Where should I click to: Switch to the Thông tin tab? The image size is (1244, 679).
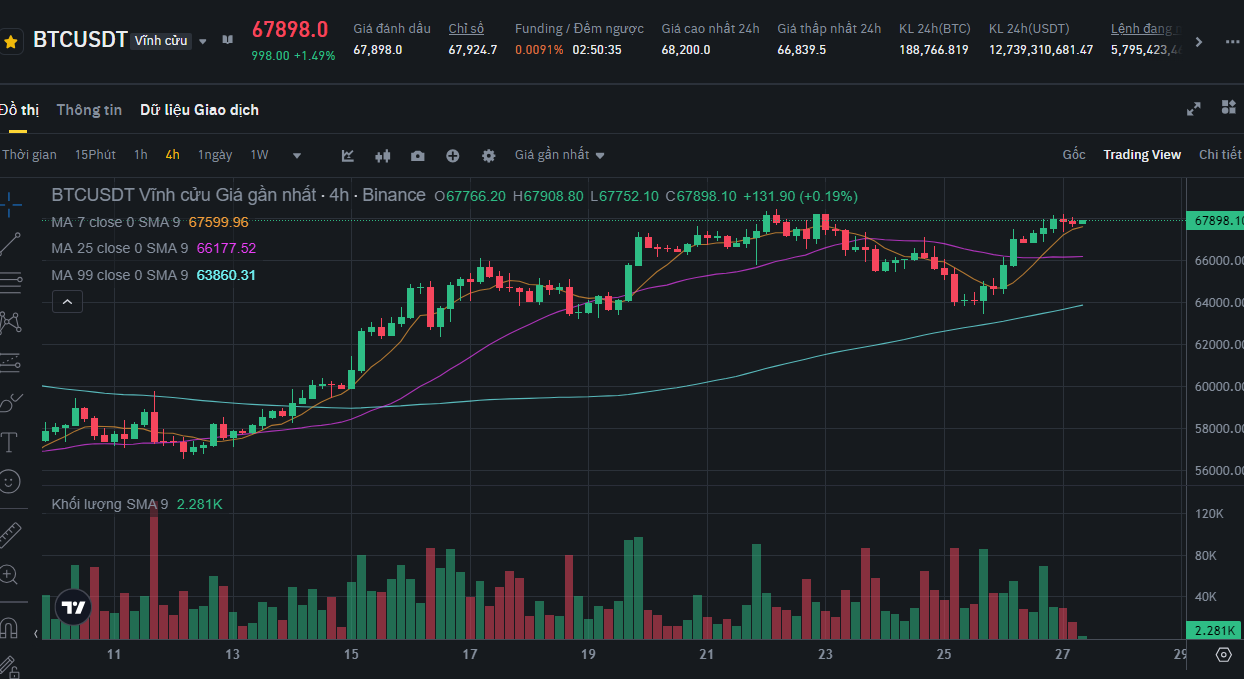pyautogui.click(x=89, y=110)
